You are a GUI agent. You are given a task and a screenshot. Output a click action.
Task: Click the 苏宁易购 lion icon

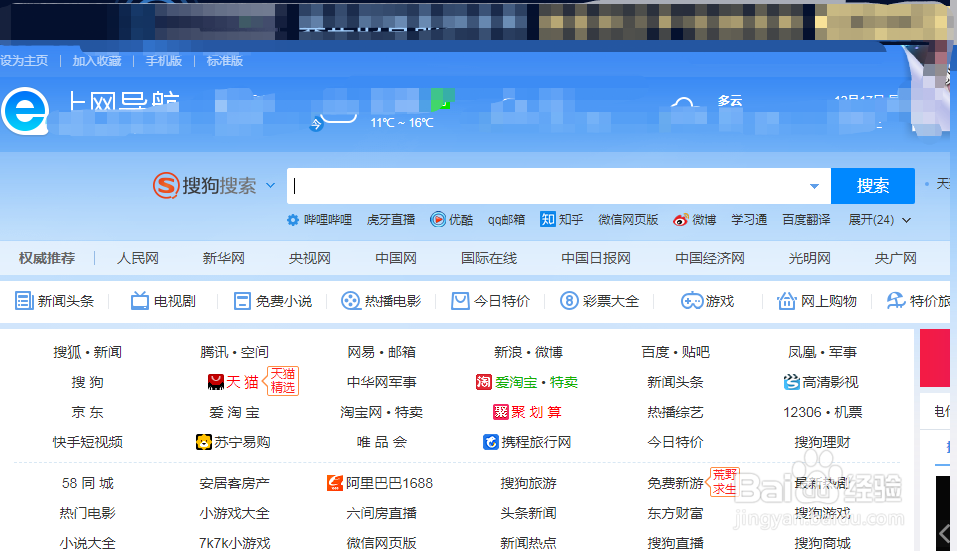pos(203,442)
